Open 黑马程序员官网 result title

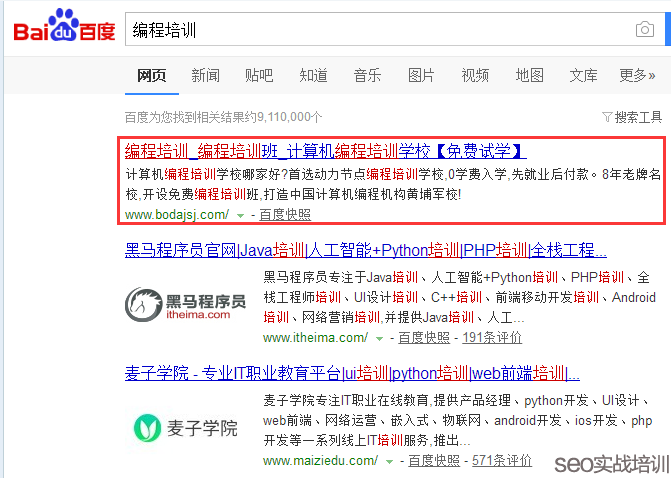pyautogui.click(x=366, y=250)
